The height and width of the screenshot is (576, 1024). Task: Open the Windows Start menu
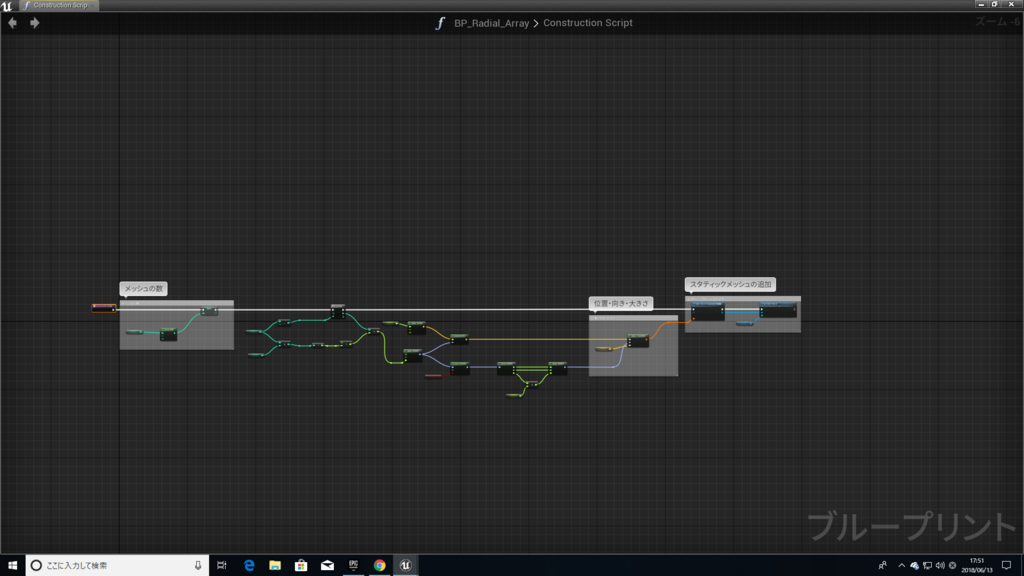[12, 565]
